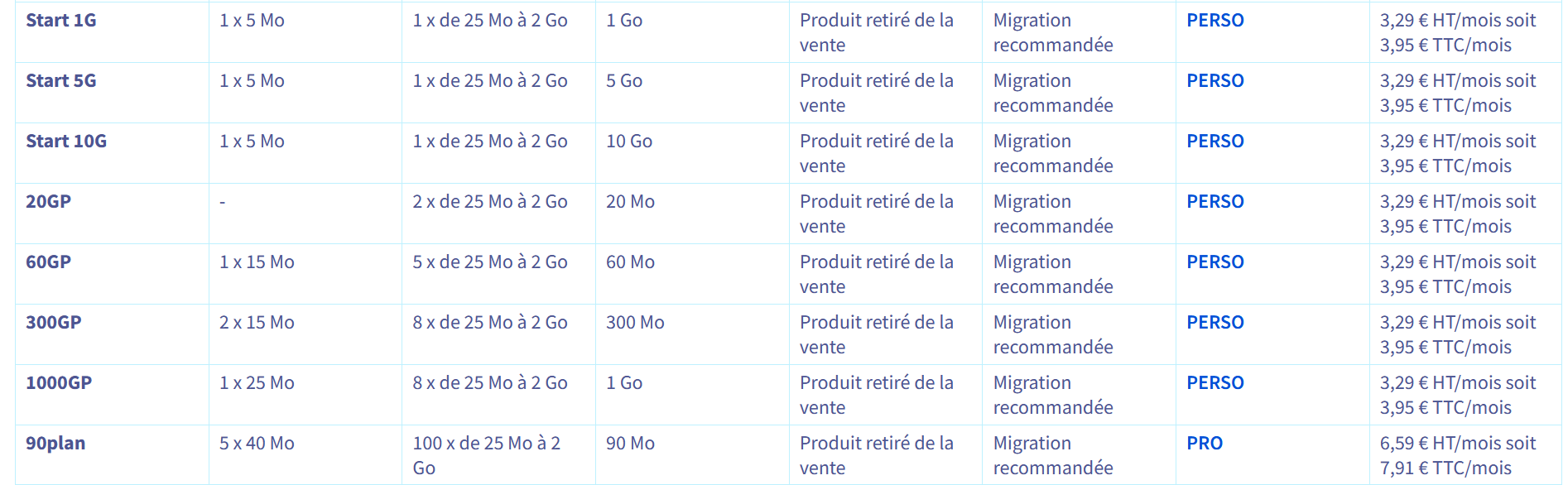The image size is (1568, 485).
Task: Click the Start 1G plan name
Action: (61, 21)
